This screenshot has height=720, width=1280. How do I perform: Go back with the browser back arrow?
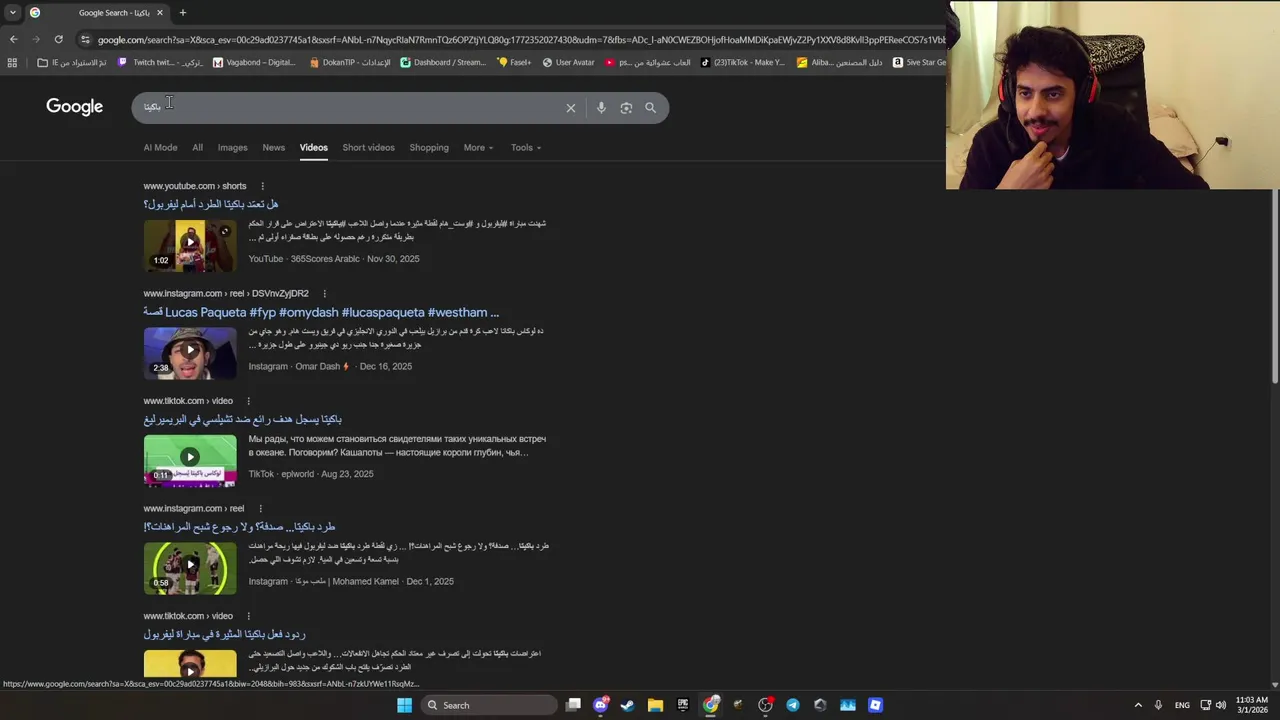click(x=13, y=39)
